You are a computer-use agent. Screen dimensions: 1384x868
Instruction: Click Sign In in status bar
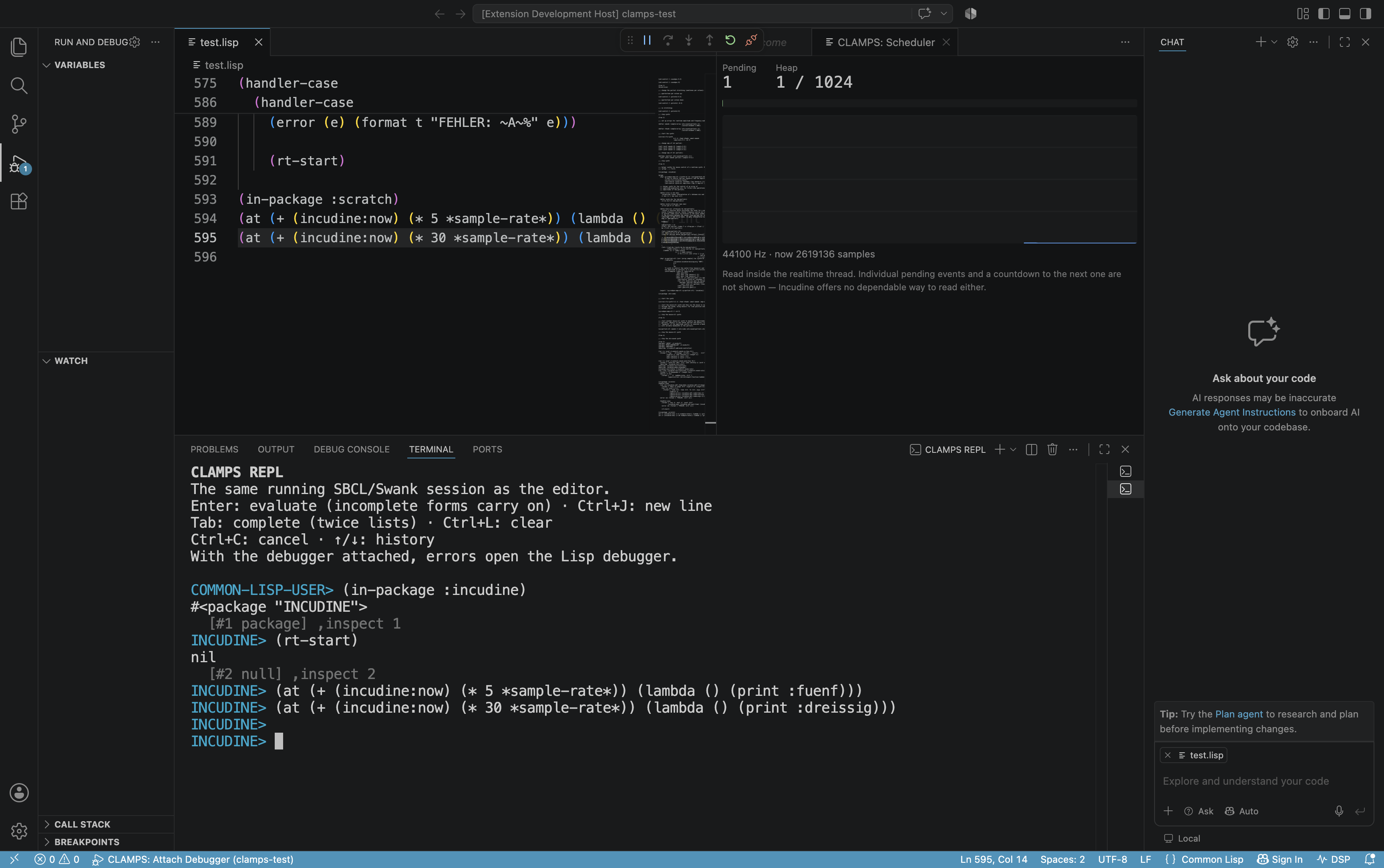pyautogui.click(x=1279, y=859)
